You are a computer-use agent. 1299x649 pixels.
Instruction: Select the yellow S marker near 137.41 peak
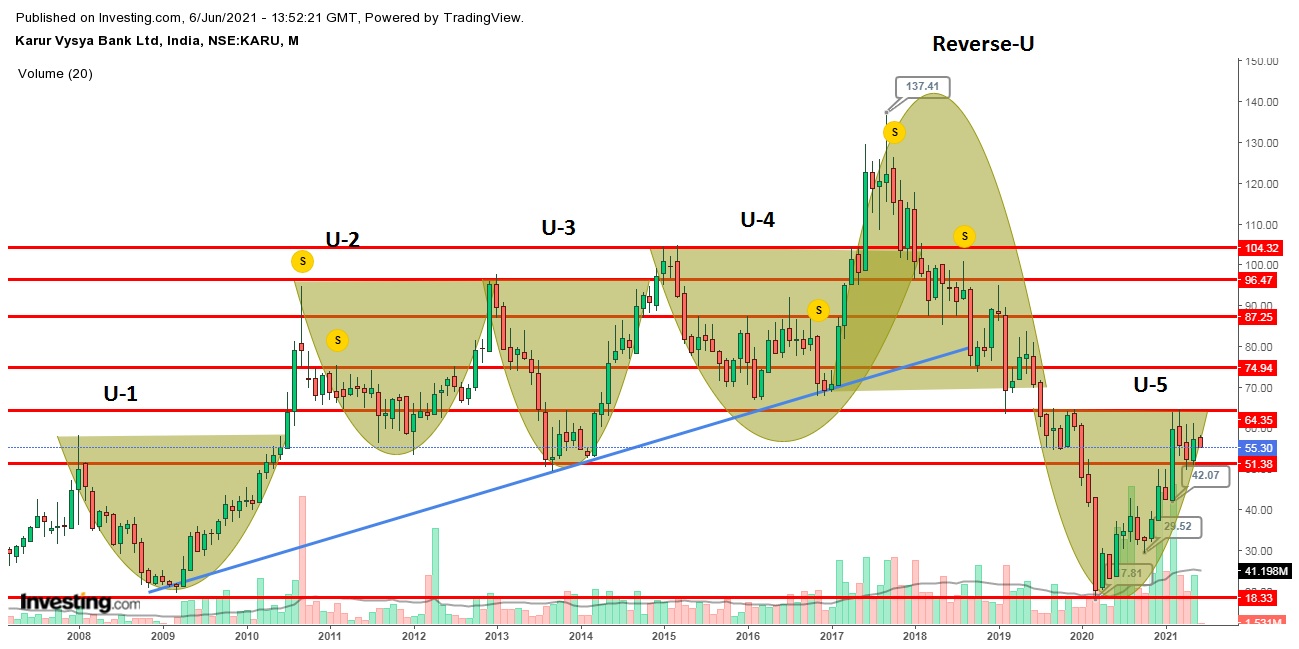point(895,131)
